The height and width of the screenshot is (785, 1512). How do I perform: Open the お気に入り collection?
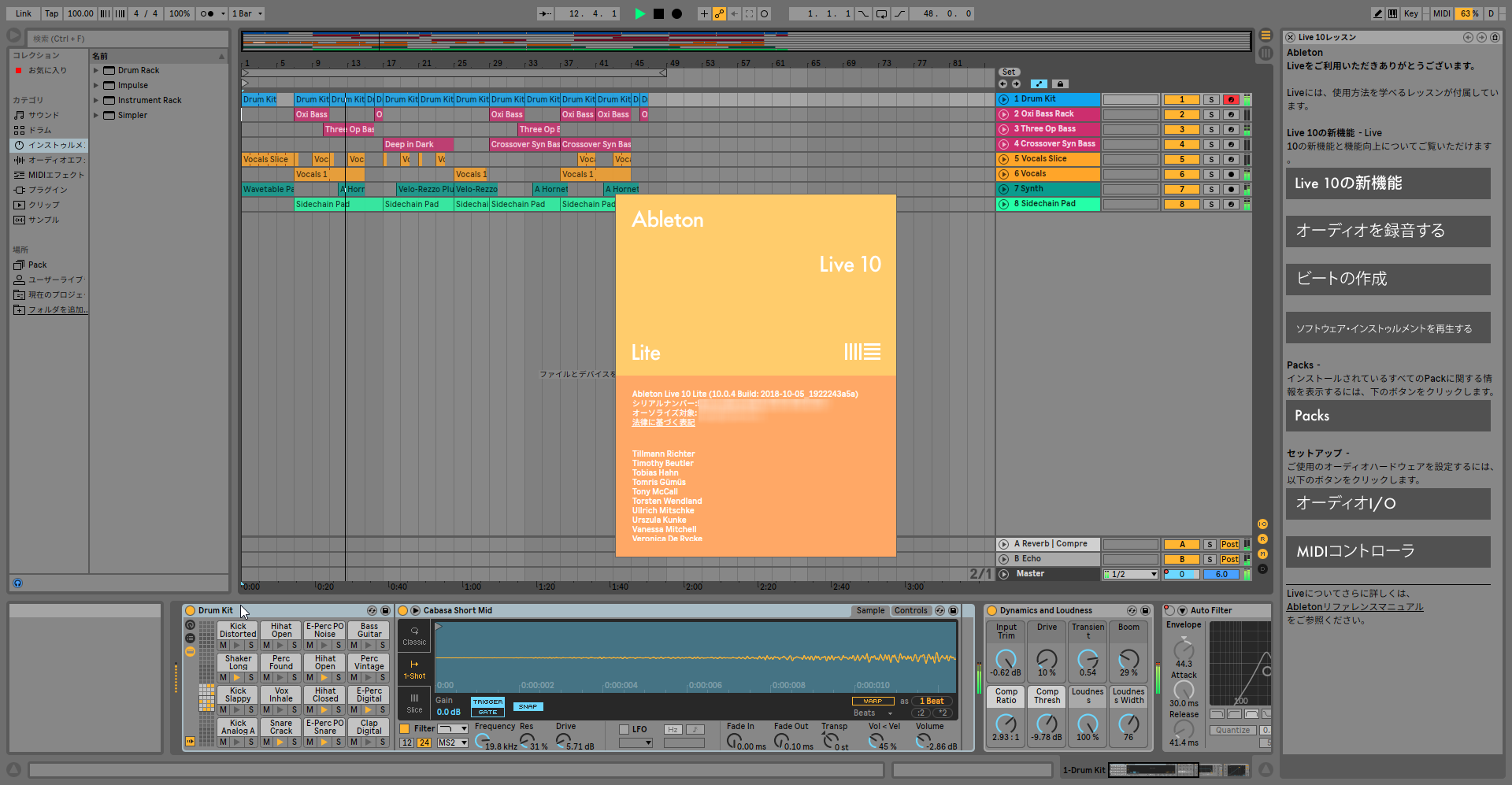(x=47, y=70)
